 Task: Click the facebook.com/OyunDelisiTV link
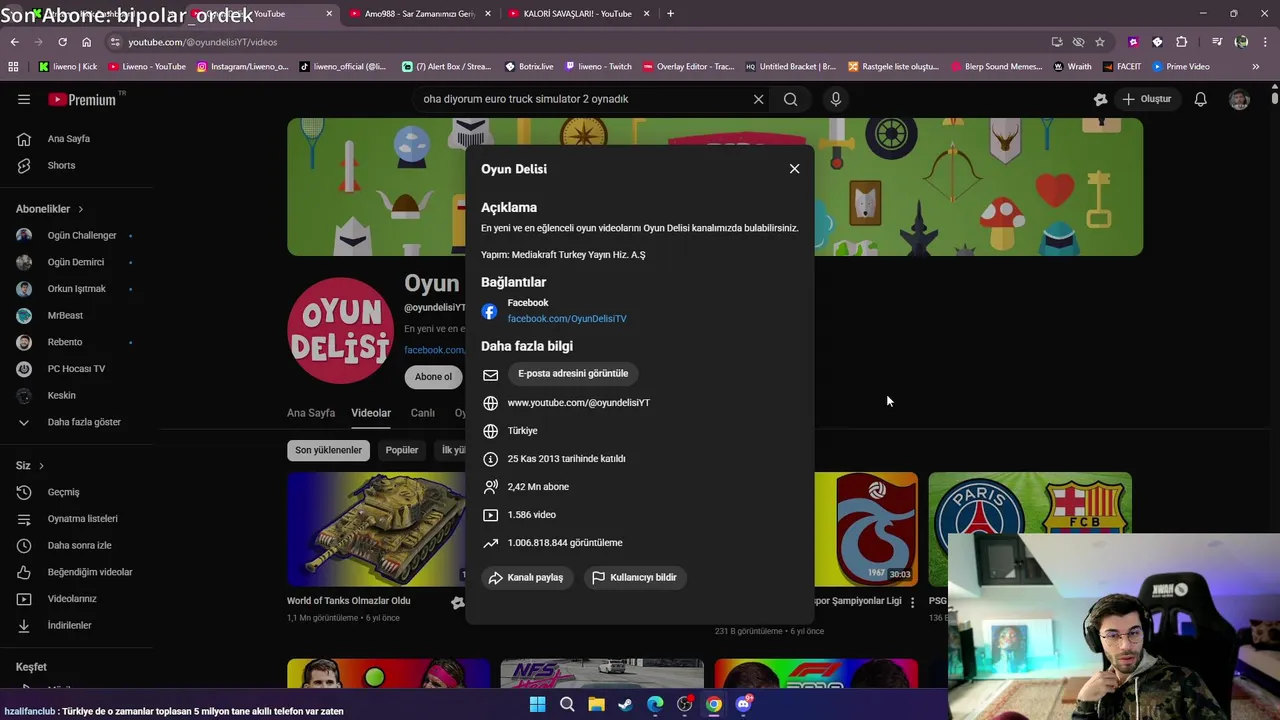point(567,319)
